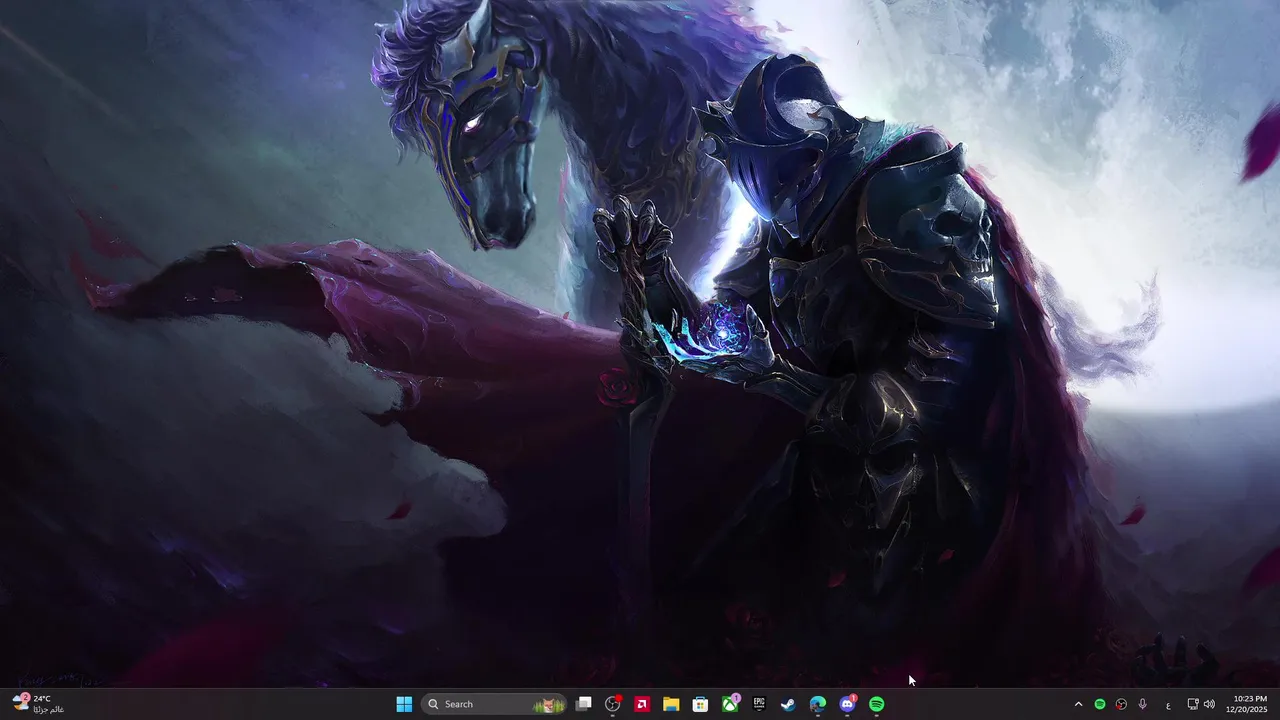Viewport: 1280px width, 720px height.
Task: Open Microsoft Store from the taskbar
Action: pos(701,704)
